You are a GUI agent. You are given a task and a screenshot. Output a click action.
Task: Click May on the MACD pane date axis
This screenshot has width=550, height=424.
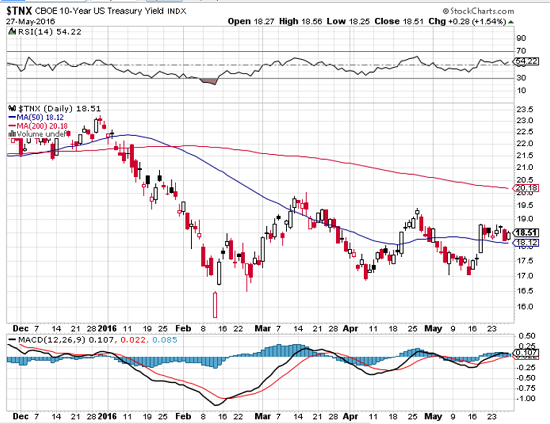(433, 416)
